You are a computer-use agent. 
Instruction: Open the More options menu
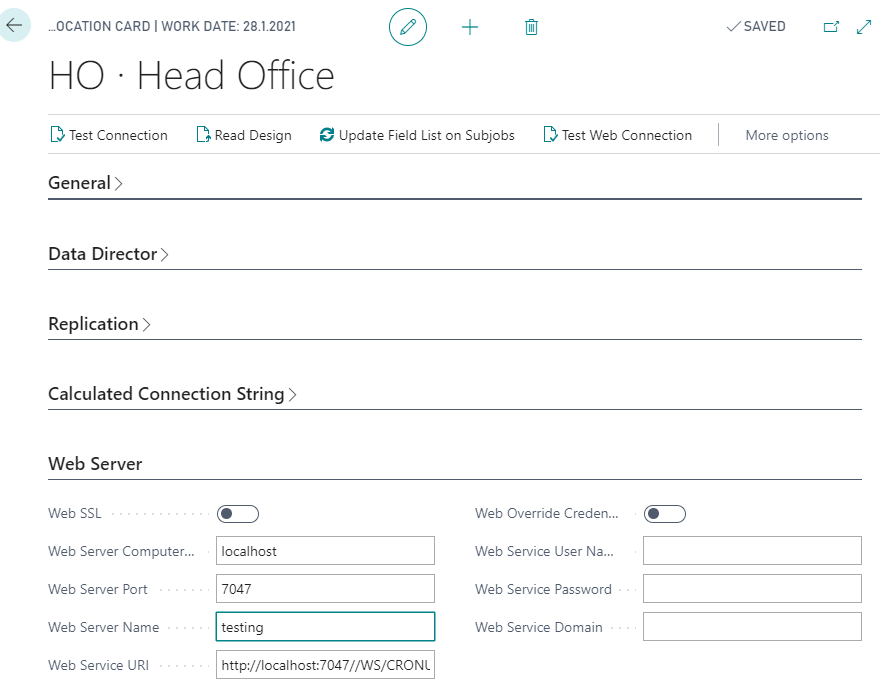787,135
